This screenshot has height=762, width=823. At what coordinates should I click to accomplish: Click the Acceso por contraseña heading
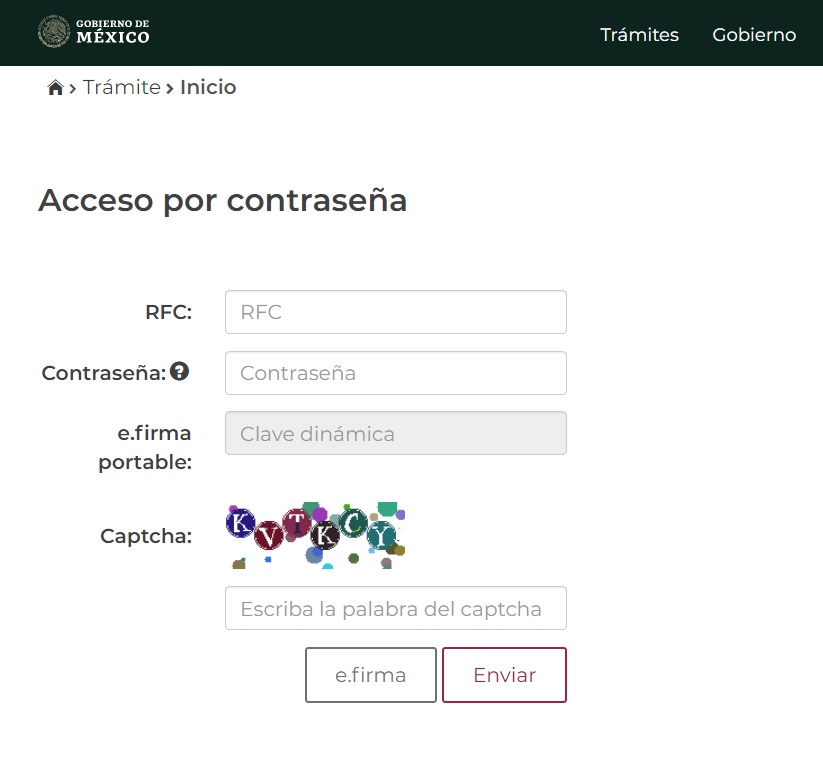222,200
